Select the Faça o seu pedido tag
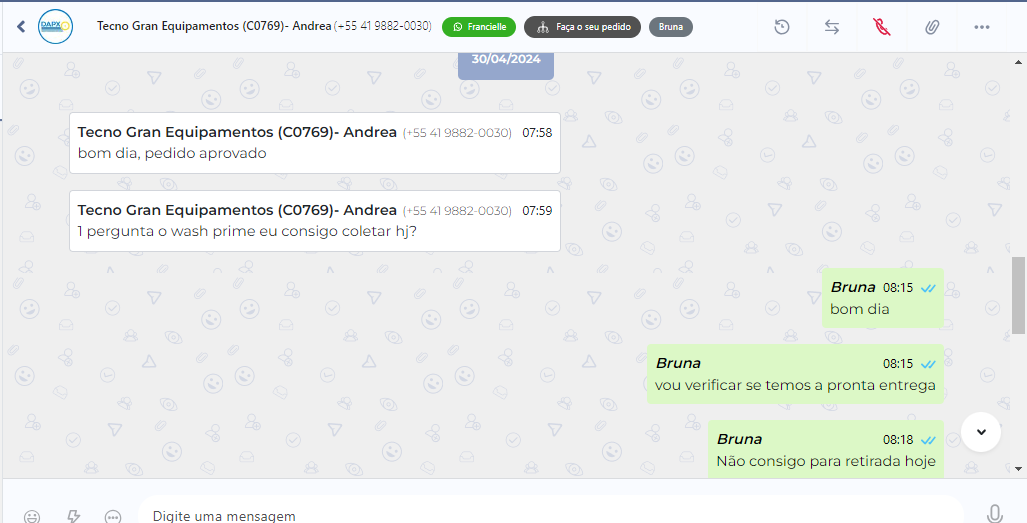 tap(582, 27)
